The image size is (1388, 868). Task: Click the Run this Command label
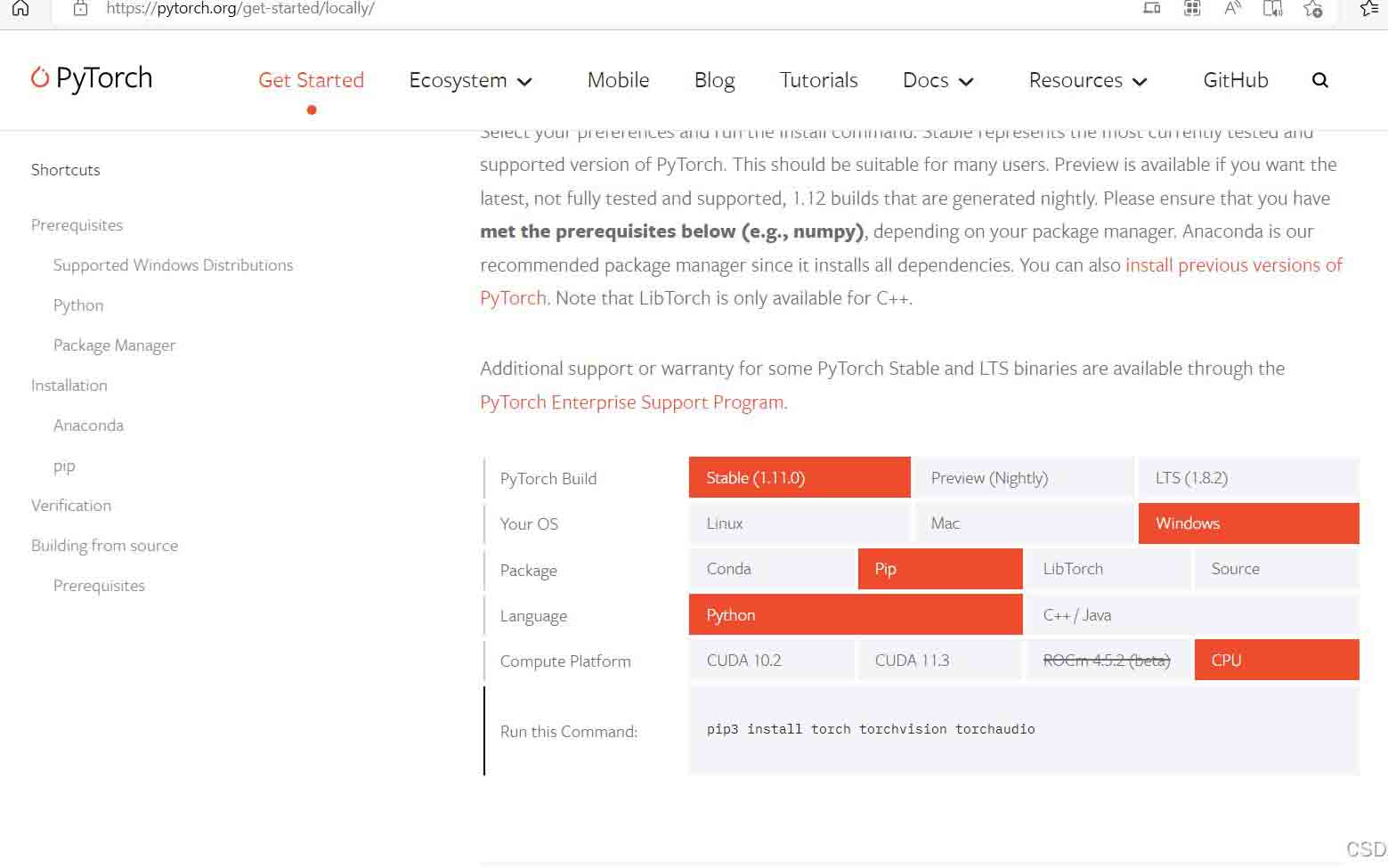(569, 732)
